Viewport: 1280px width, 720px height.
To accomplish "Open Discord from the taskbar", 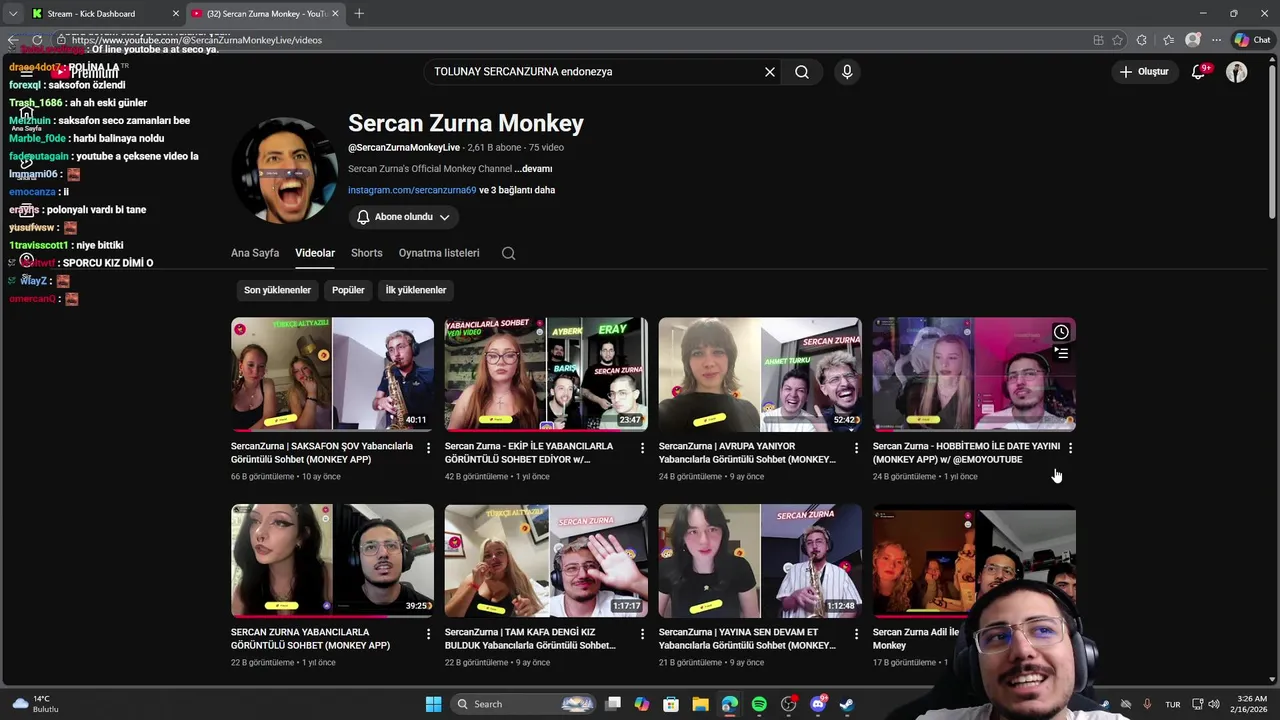I will click(x=818, y=704).
